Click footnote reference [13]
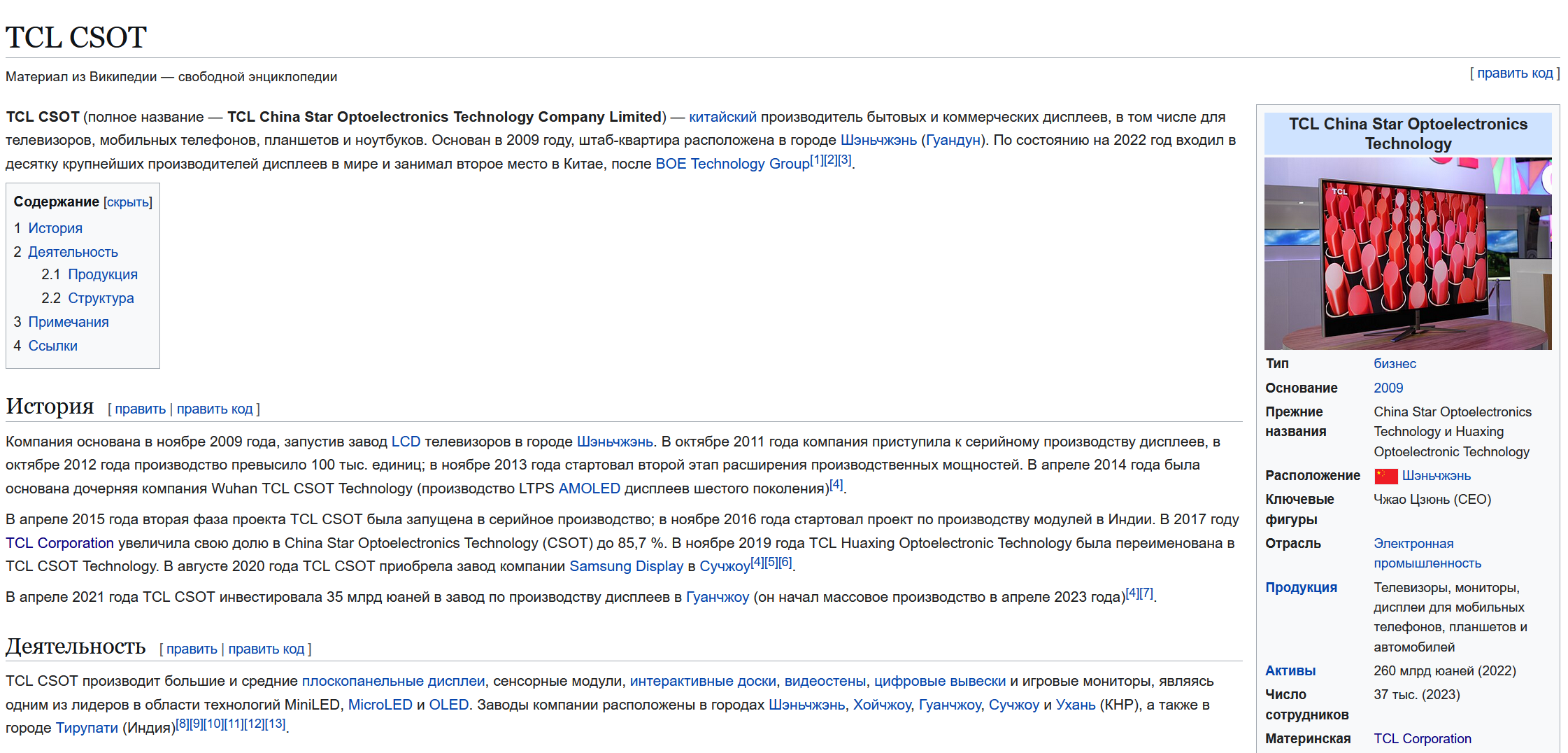1568x753 pixels. pos(275,724)
